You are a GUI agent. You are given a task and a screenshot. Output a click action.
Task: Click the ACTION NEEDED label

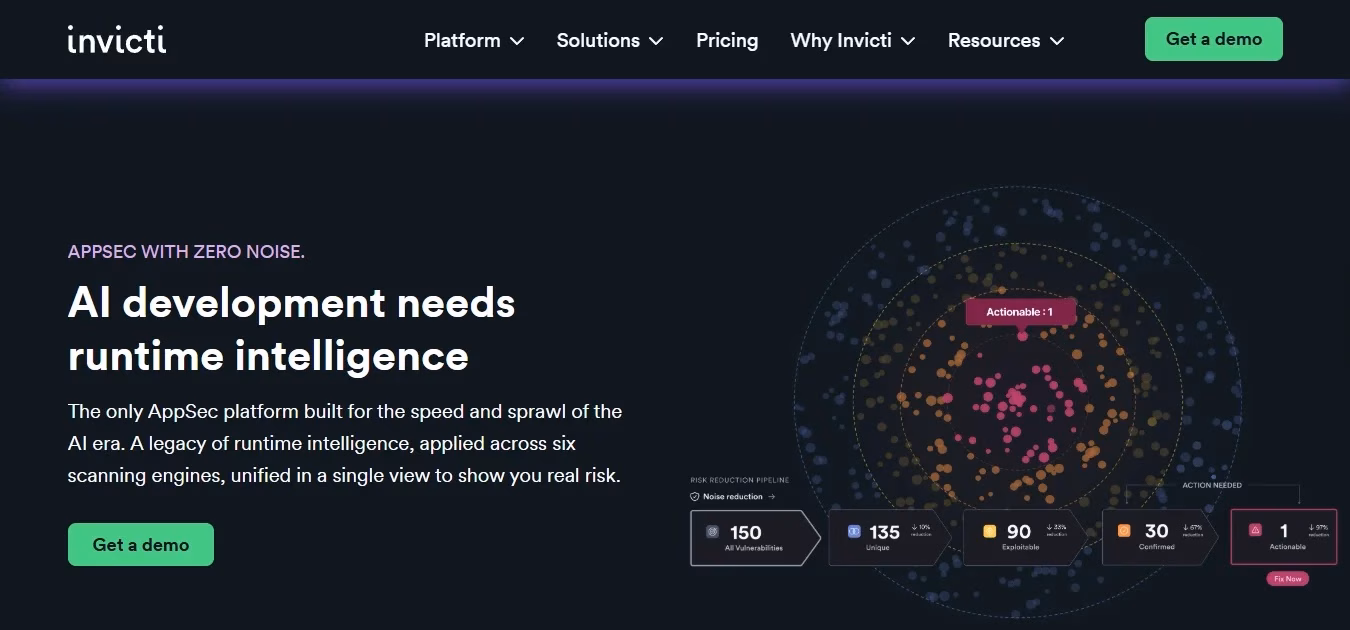[x=1212, y=485]
